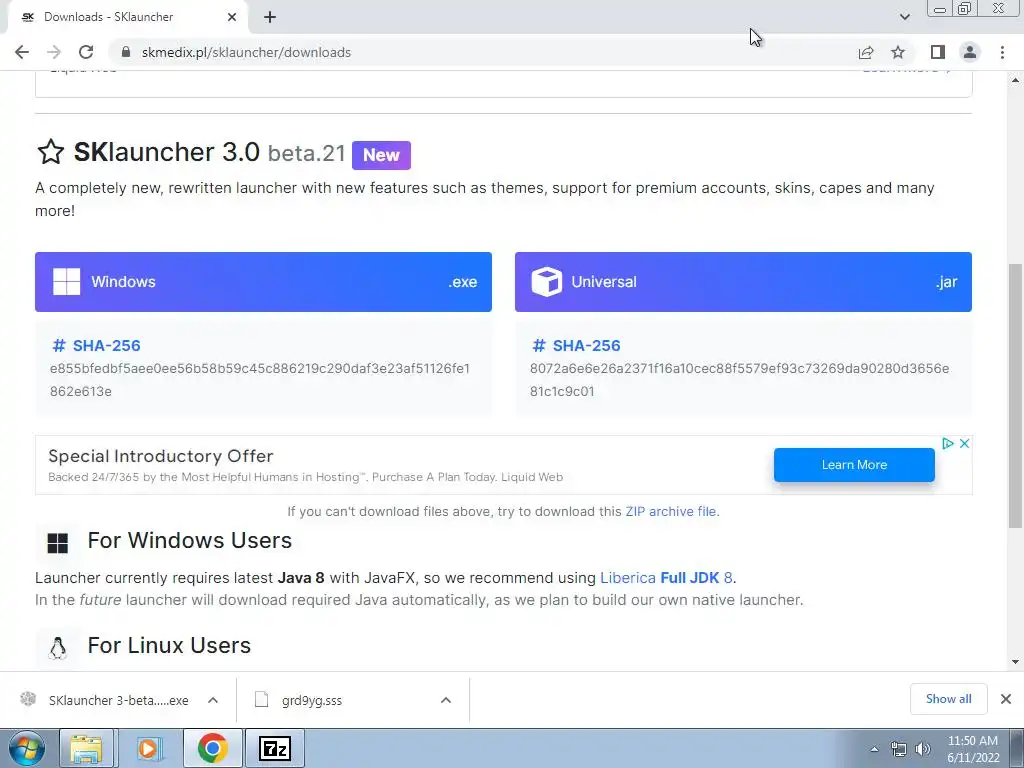Click the padlock site info icon
Viewport: 1024px width, 768px height.
127,52
